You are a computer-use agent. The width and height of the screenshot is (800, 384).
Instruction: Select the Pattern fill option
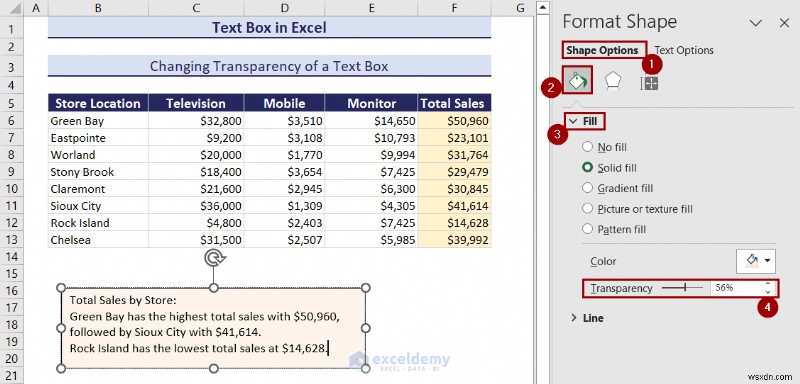point(614,229)
